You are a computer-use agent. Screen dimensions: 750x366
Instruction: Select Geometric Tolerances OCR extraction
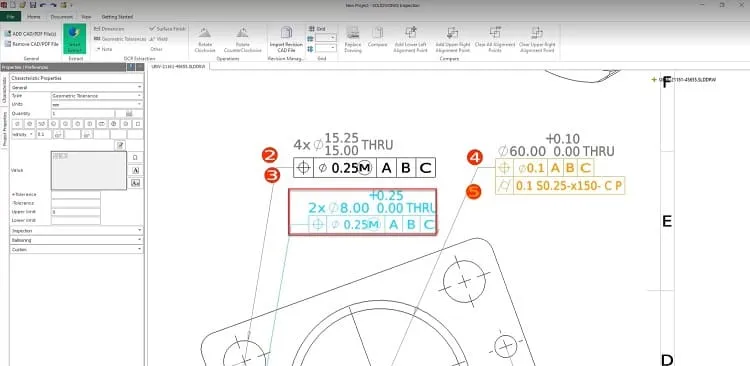coord(120,39)
